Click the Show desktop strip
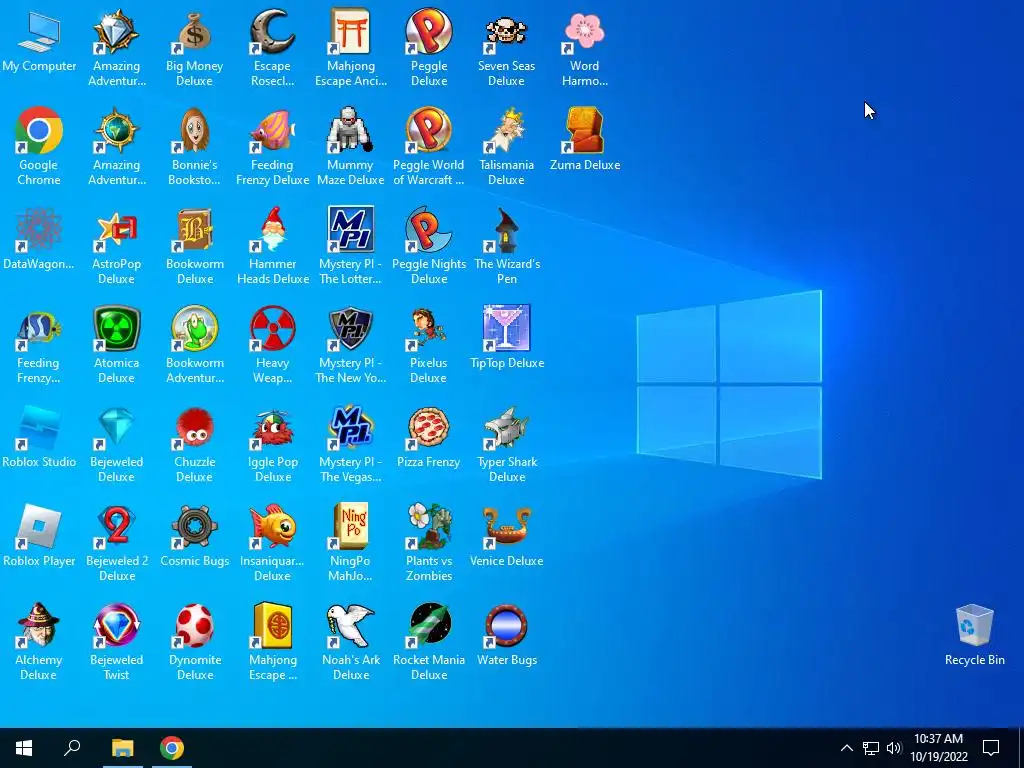 1021,748
